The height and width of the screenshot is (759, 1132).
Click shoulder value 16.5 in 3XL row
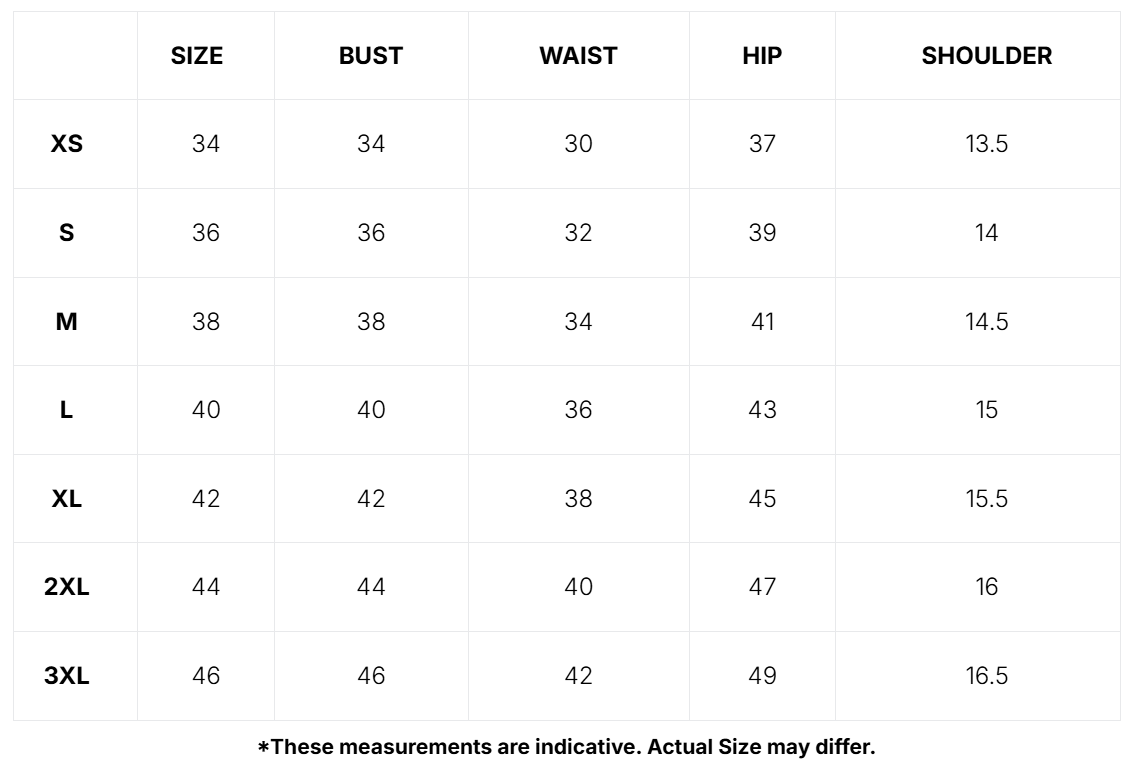click(986, 676)
